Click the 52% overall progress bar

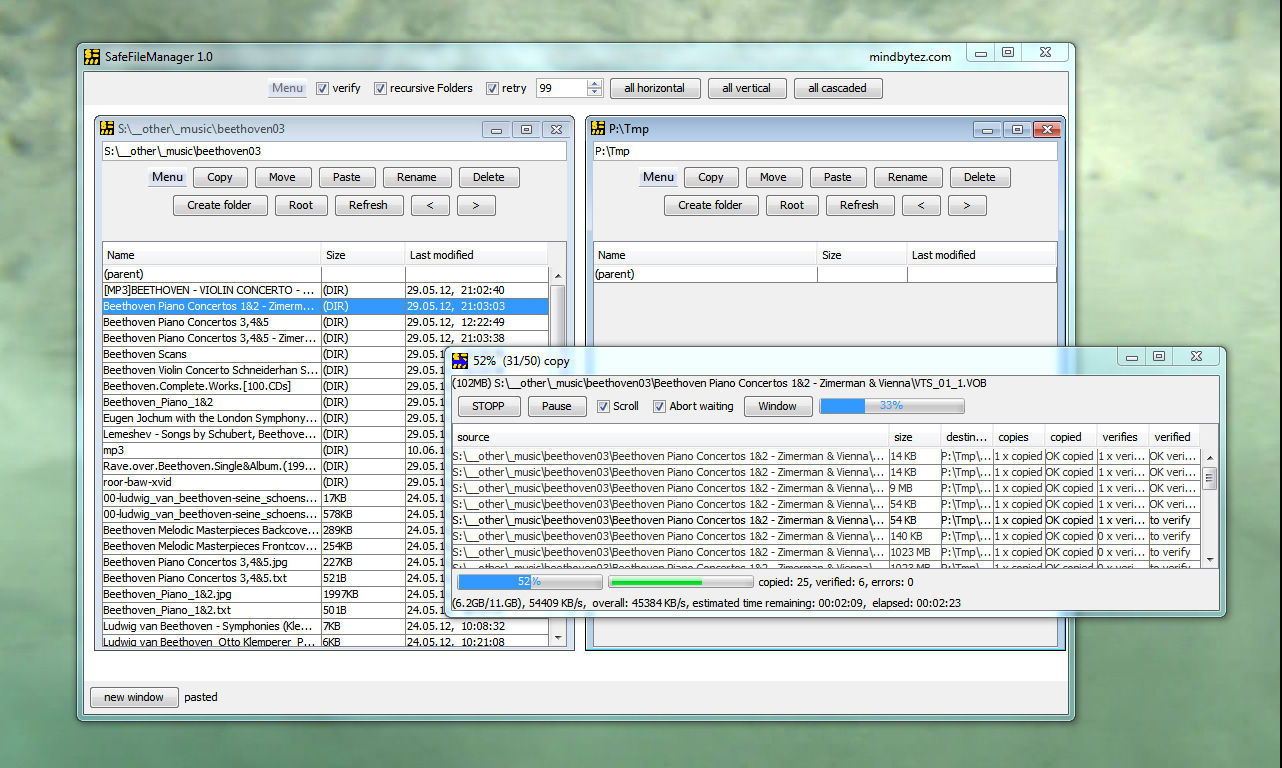pyautogui.click(x=529, y=581)
